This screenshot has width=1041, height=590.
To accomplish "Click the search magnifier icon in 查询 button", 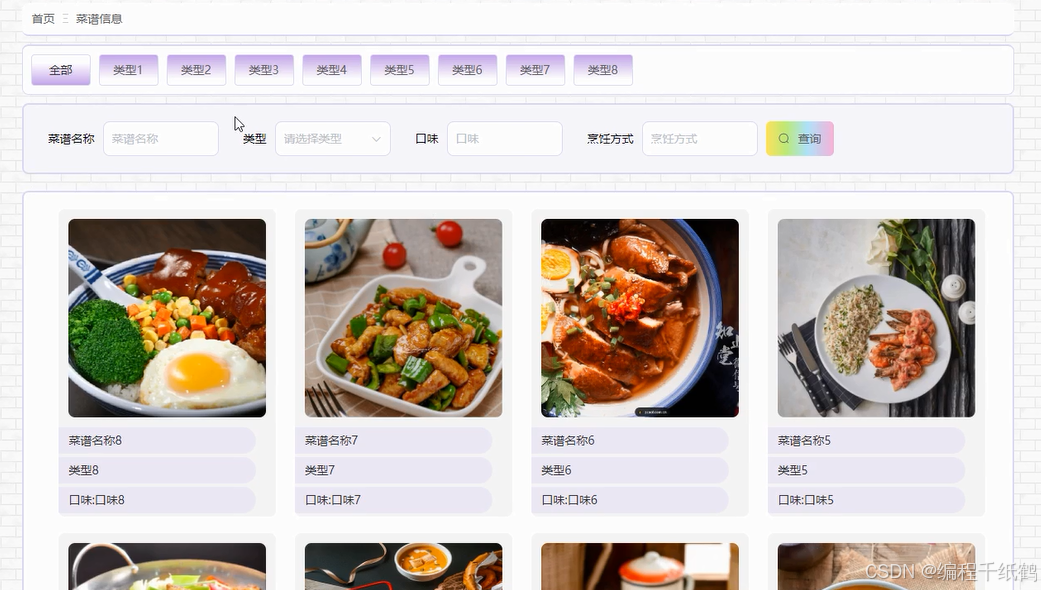I will pos(783,139).
